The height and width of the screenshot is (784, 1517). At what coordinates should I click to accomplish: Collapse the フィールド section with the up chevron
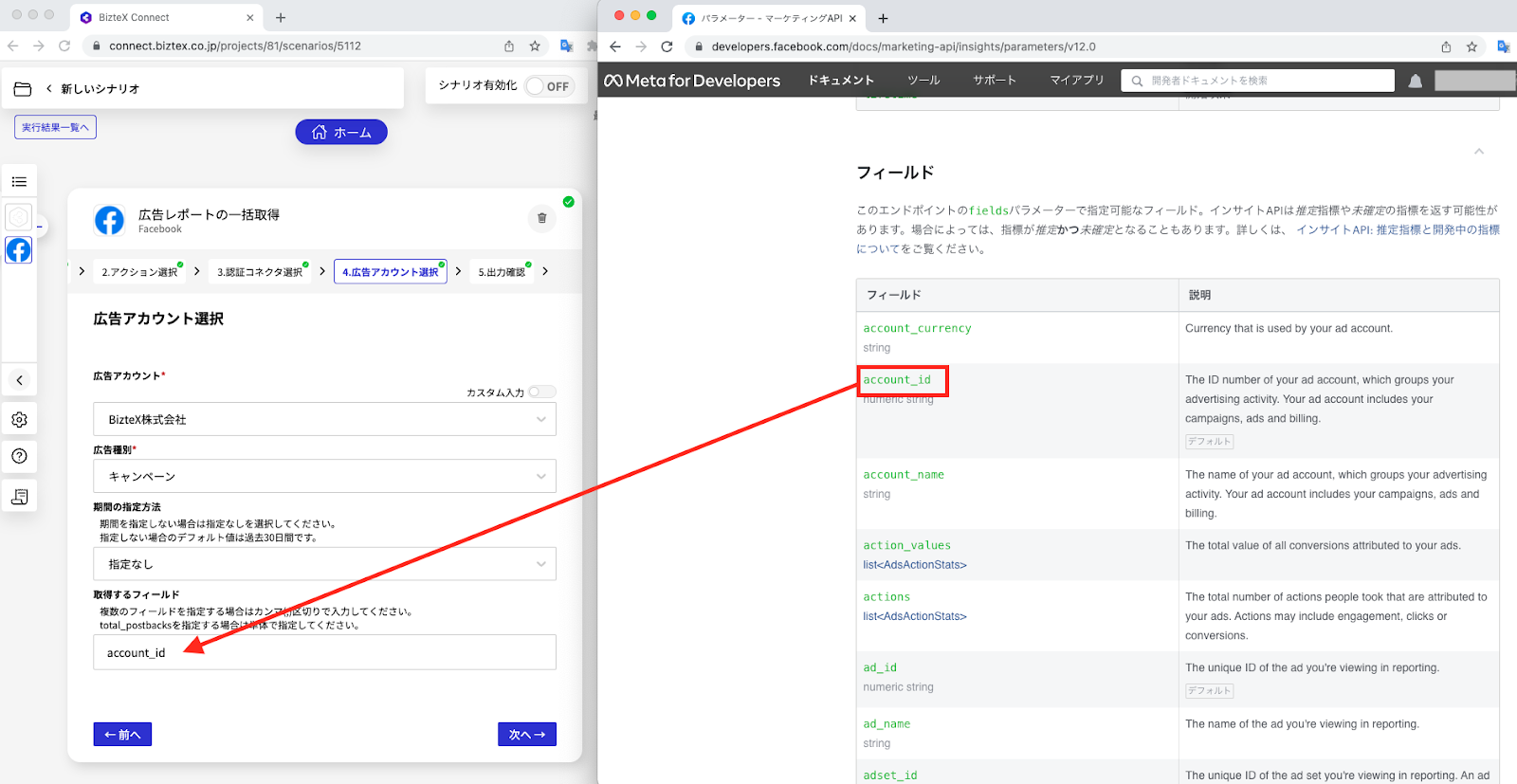coord(1478,152)
